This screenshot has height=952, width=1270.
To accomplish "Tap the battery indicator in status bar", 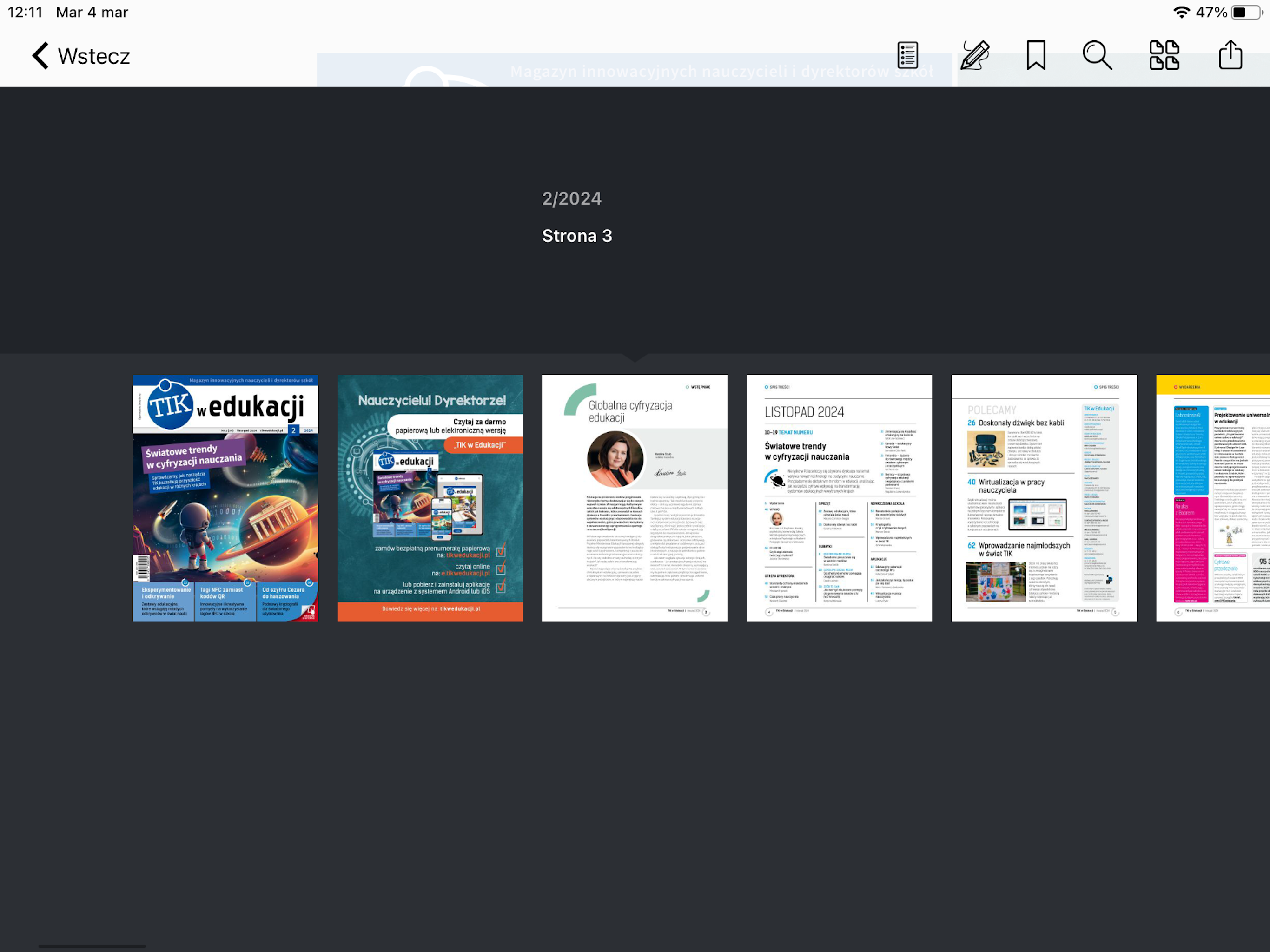I will (1247, 12).
